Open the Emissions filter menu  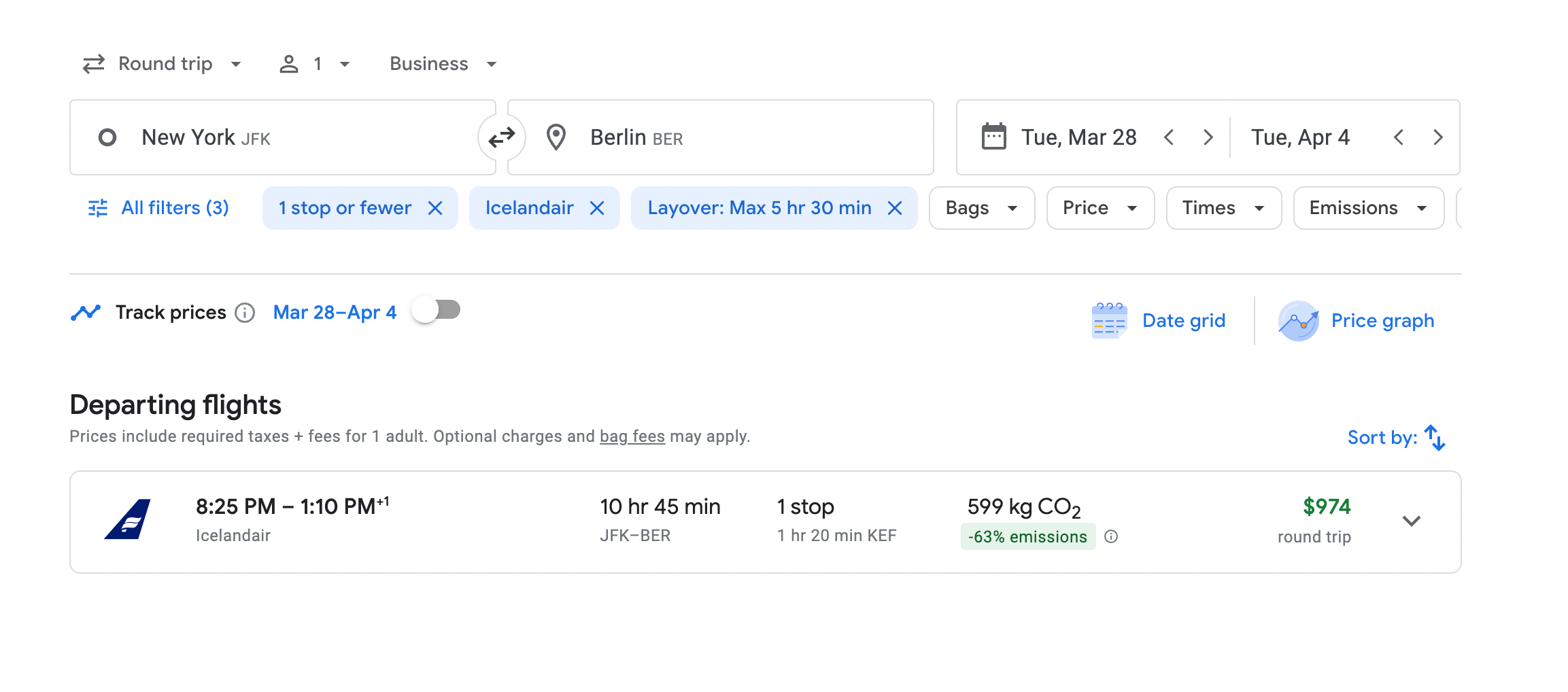point(1367,208)
